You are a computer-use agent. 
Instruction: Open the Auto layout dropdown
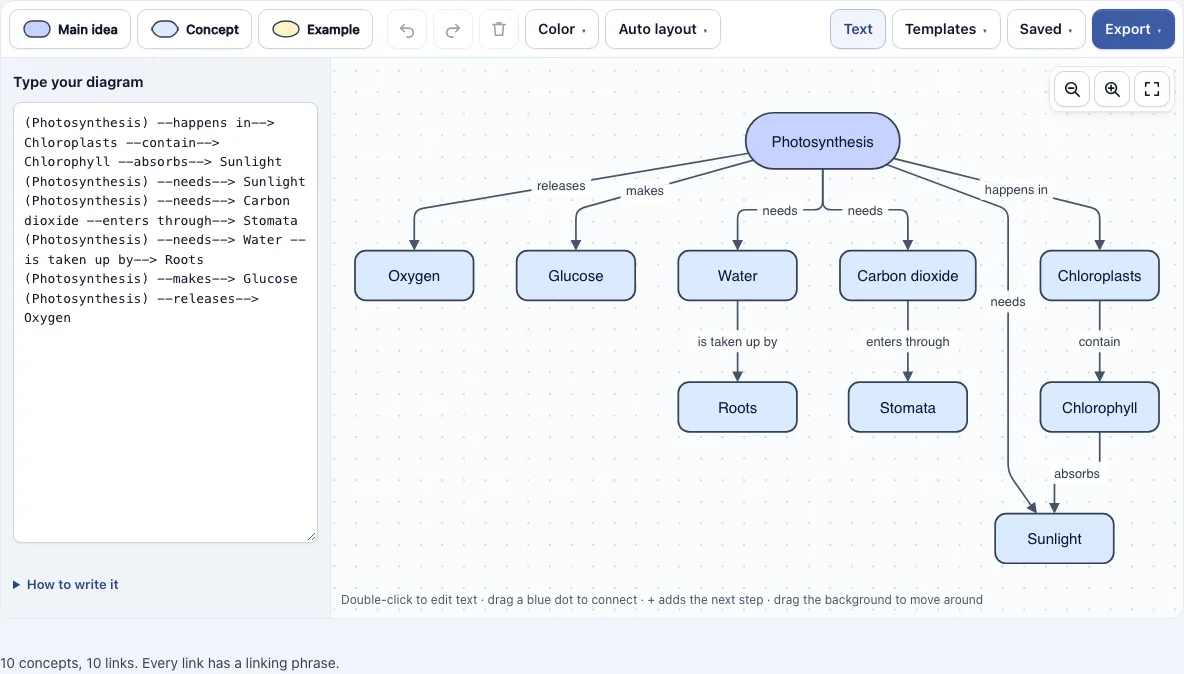point(663,29)
